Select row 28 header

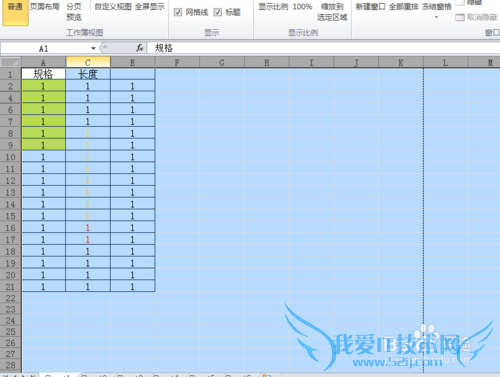11,365
